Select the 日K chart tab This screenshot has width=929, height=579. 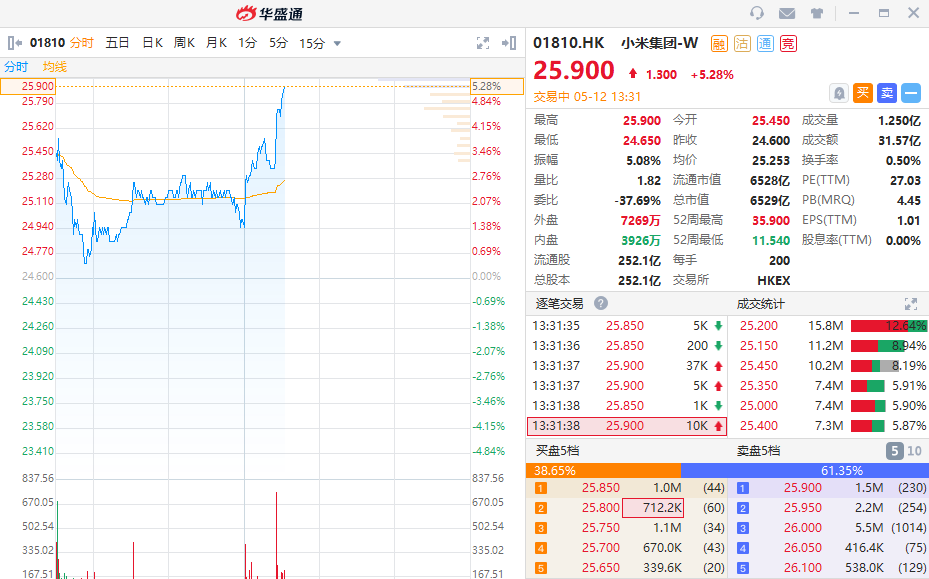[152, 43]
